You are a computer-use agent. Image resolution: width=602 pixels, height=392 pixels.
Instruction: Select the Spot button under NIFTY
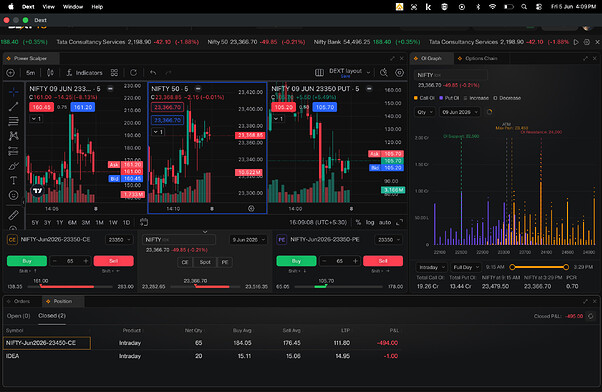click(205, 262)
